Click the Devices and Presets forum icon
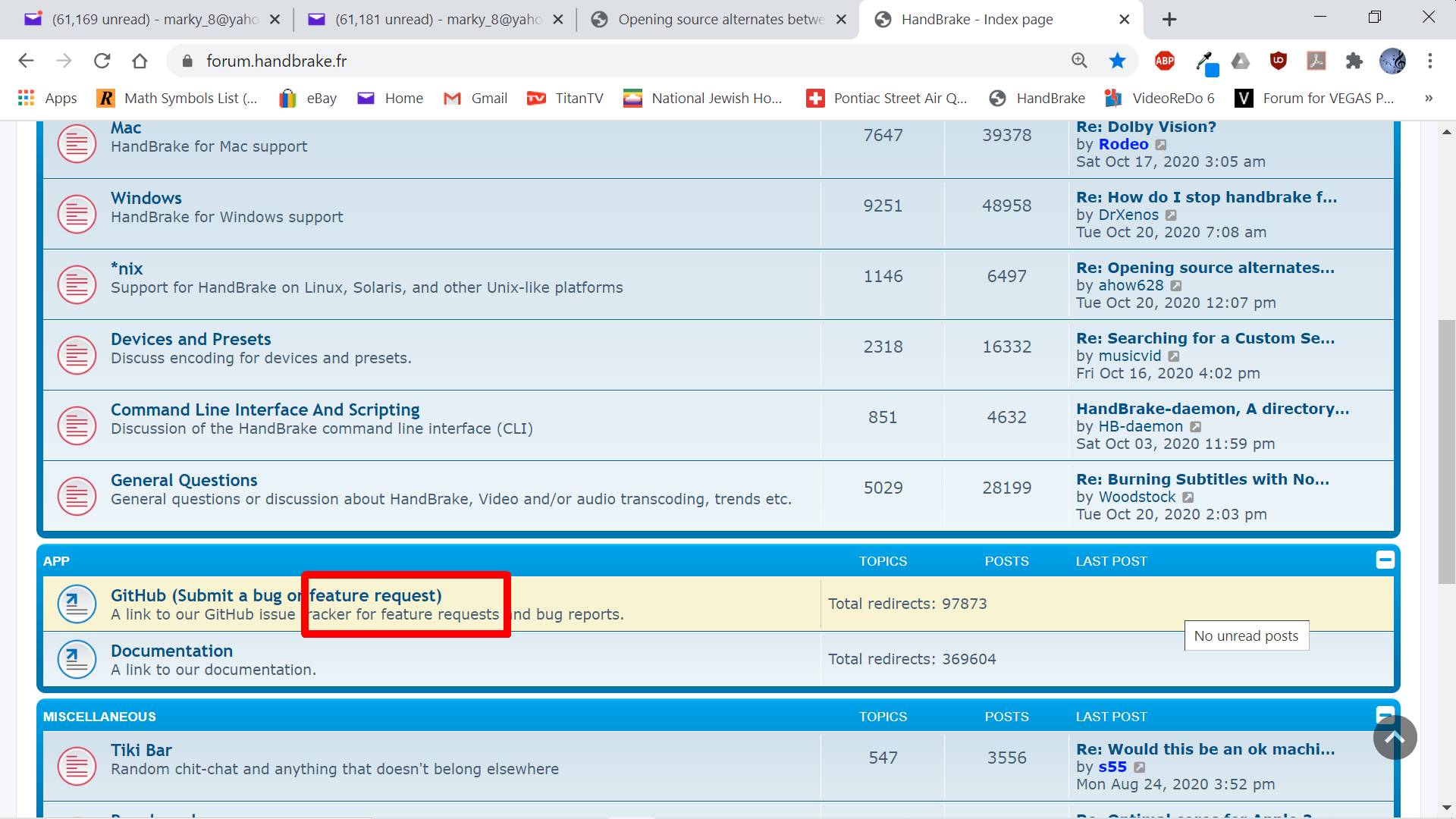This screenshot has width=1456, height=819. coord(77,355)
